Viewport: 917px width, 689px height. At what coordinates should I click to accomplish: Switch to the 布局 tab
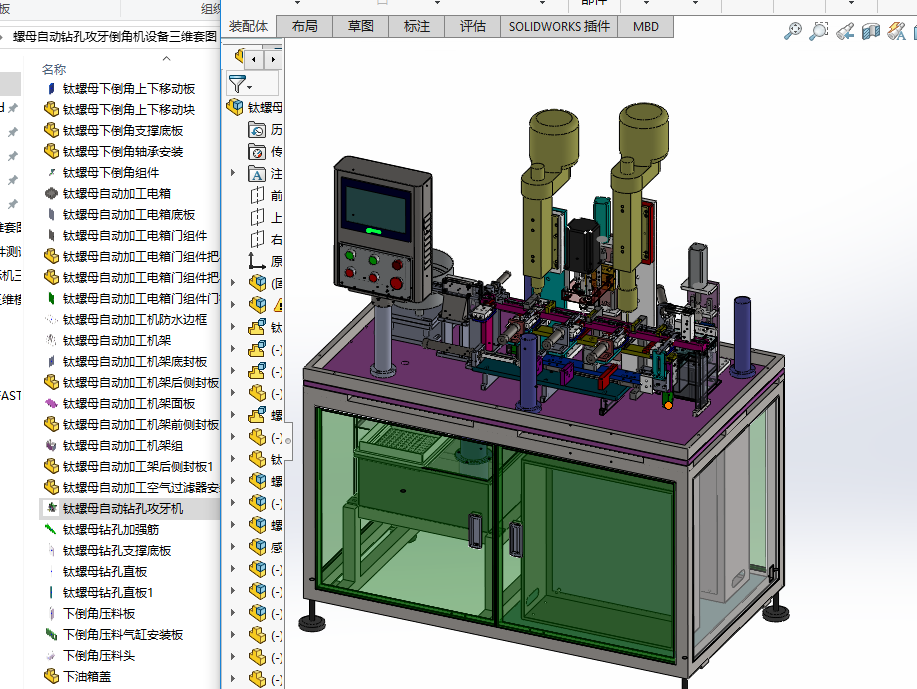pyautogui.click(x=304, y=26)
